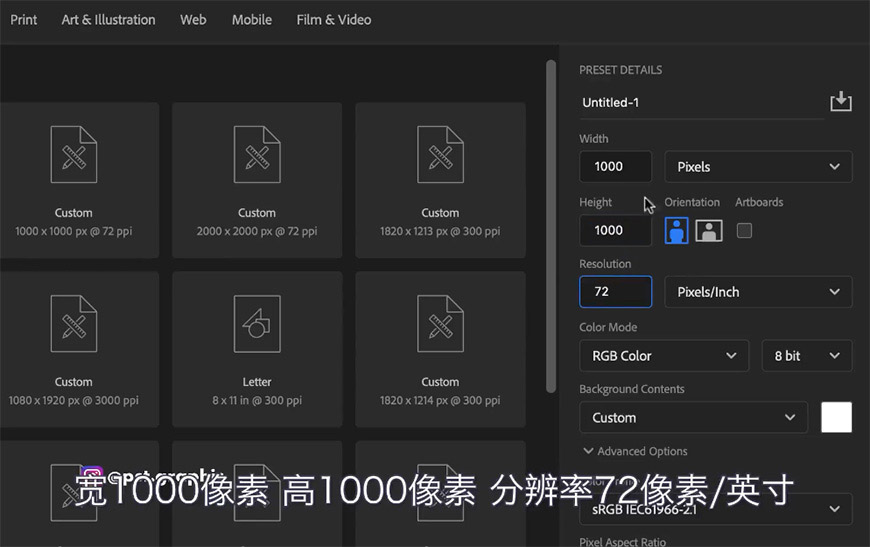870x547 pixels.
Task: Click the Background Contents label
Action: tap(631, 389)
